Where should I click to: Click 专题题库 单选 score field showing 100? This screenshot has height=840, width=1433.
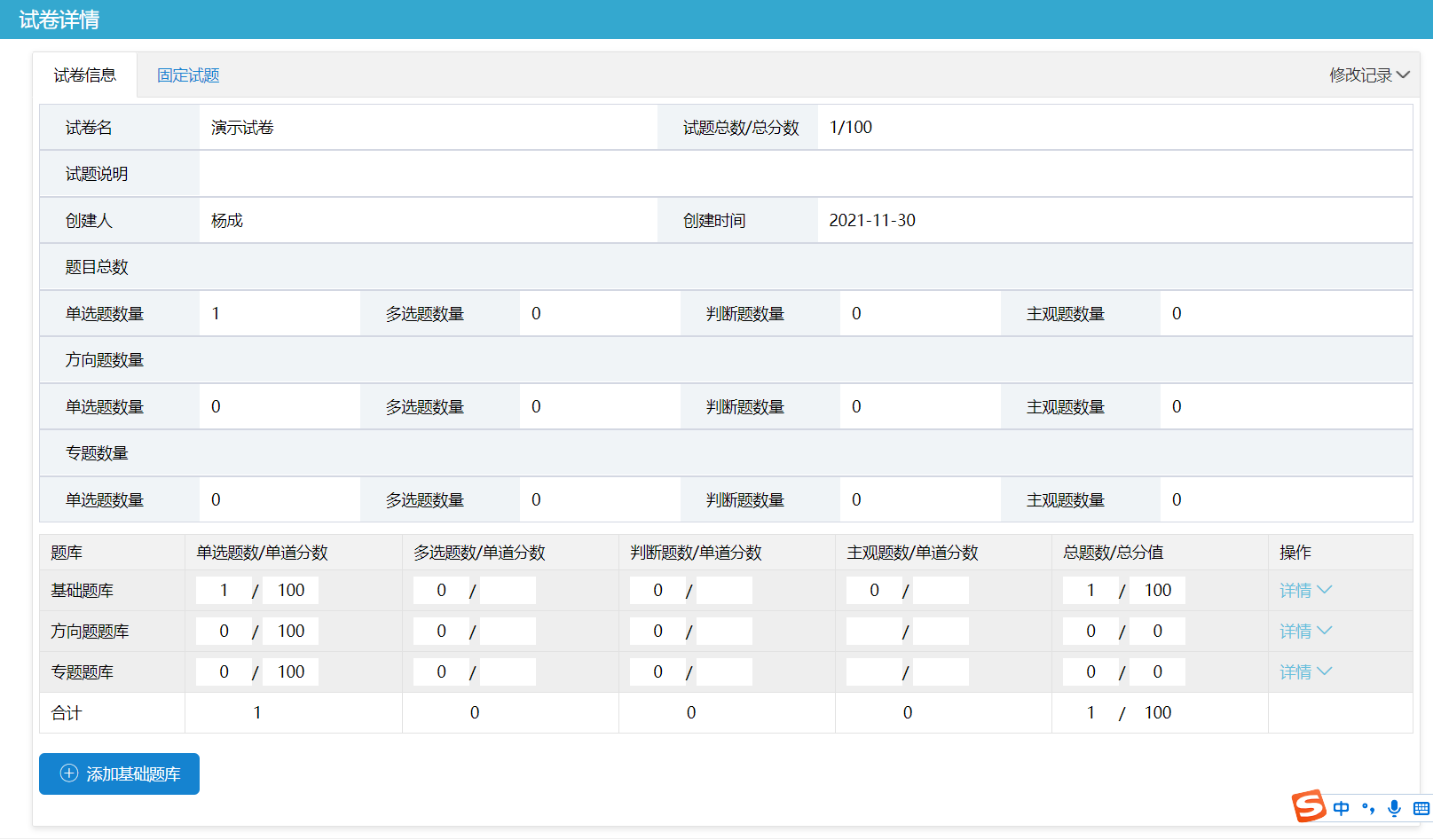coord(291,672)
